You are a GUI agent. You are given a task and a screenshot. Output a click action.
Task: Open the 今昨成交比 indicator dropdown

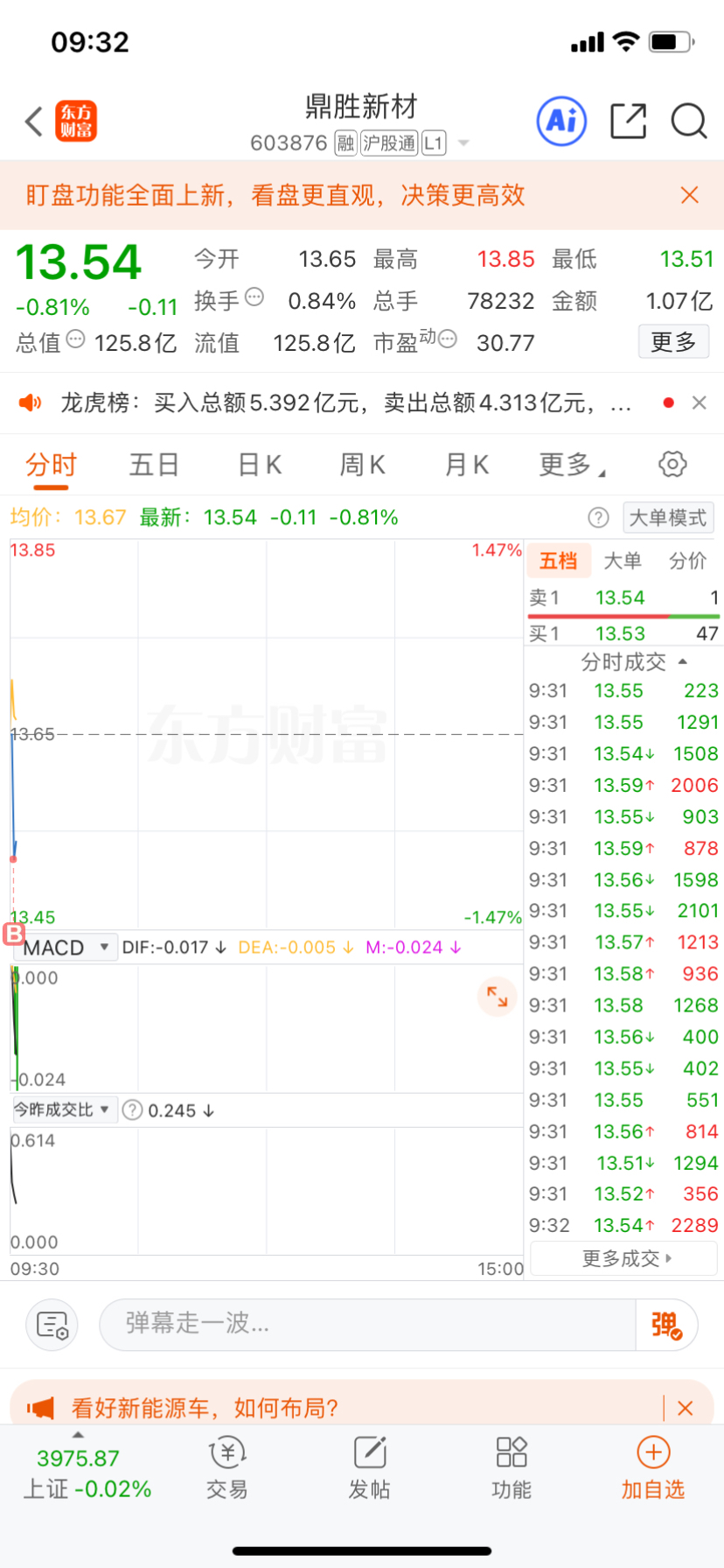click(62, 1109)
